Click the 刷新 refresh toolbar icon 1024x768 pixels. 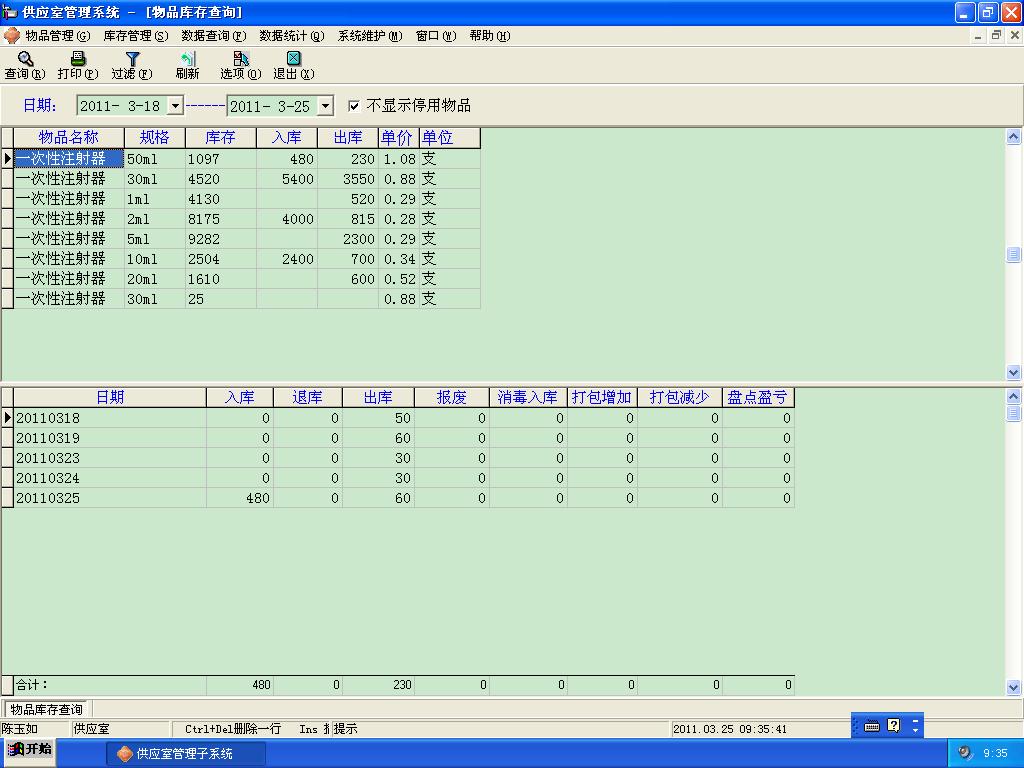(x=187, y=60)
